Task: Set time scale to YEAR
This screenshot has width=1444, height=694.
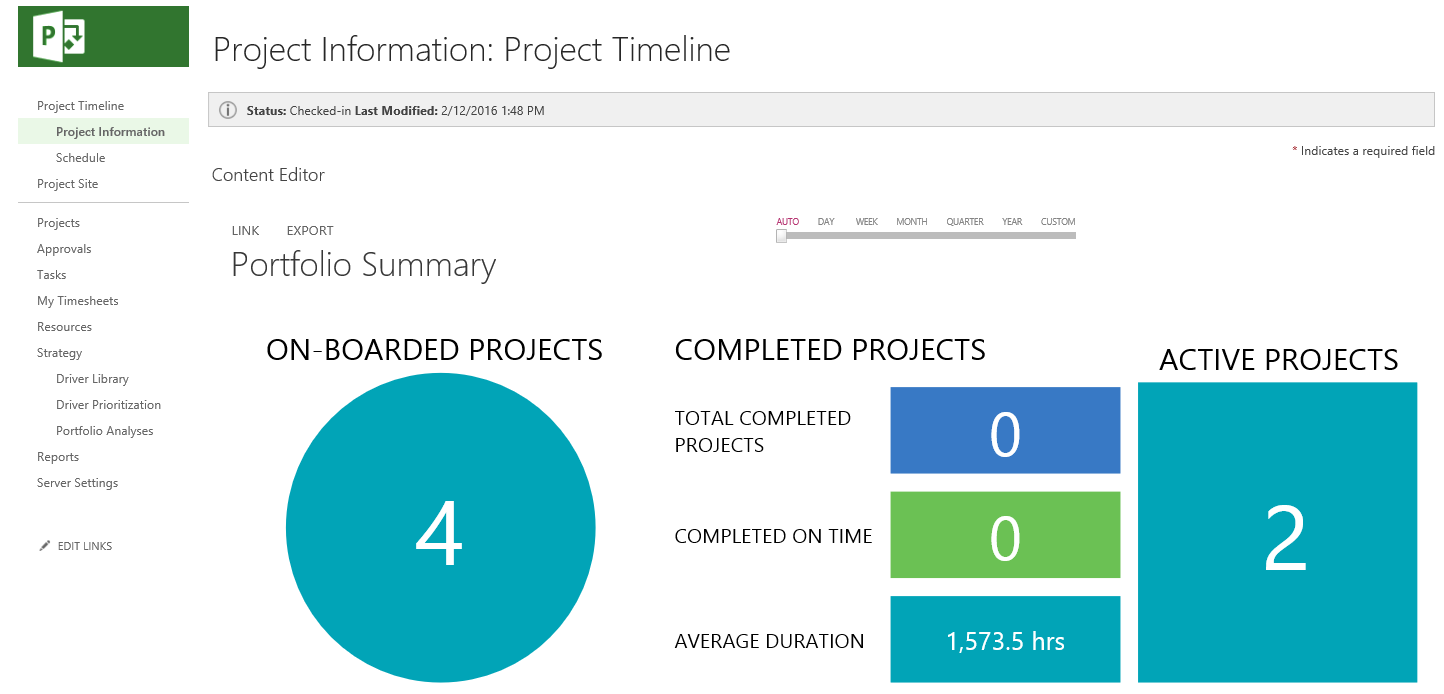Action: click(1012, 222)
